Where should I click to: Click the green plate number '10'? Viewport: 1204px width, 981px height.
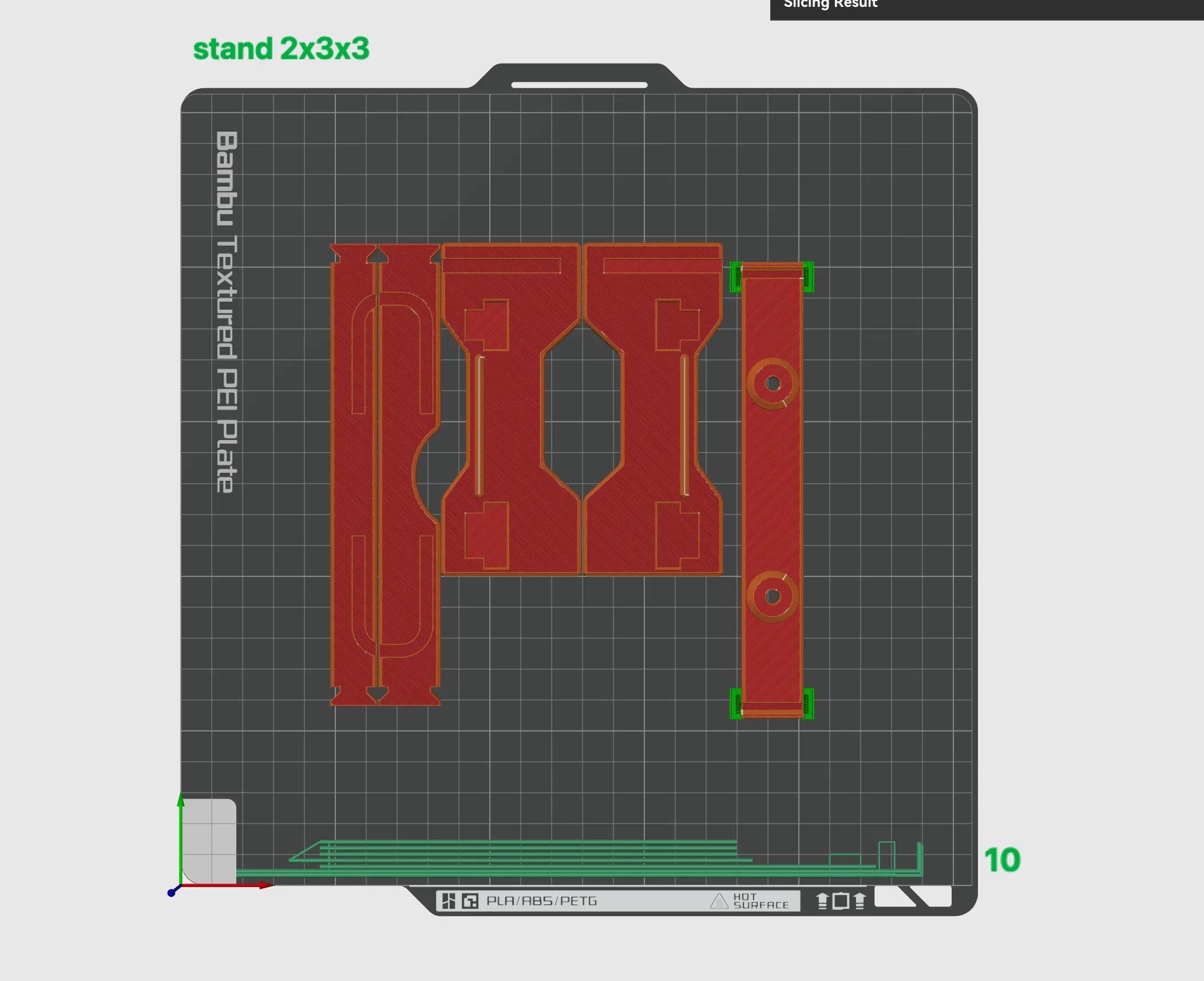click(1003, 860)
